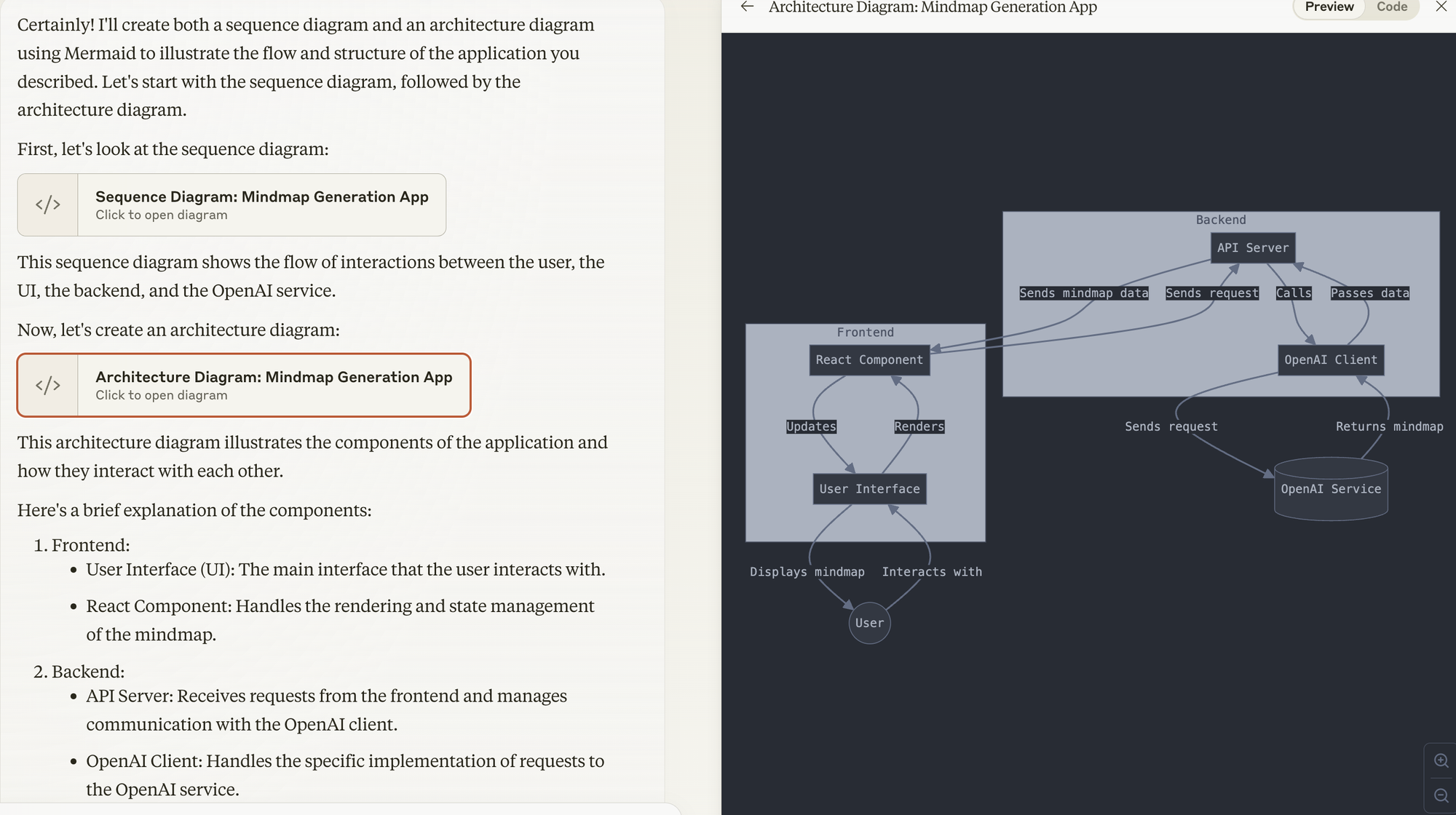The height and width of the screenshot is (815, 1456).
Task: Select the React Component node
Action: pyautogui.click(x=869, y=360)
